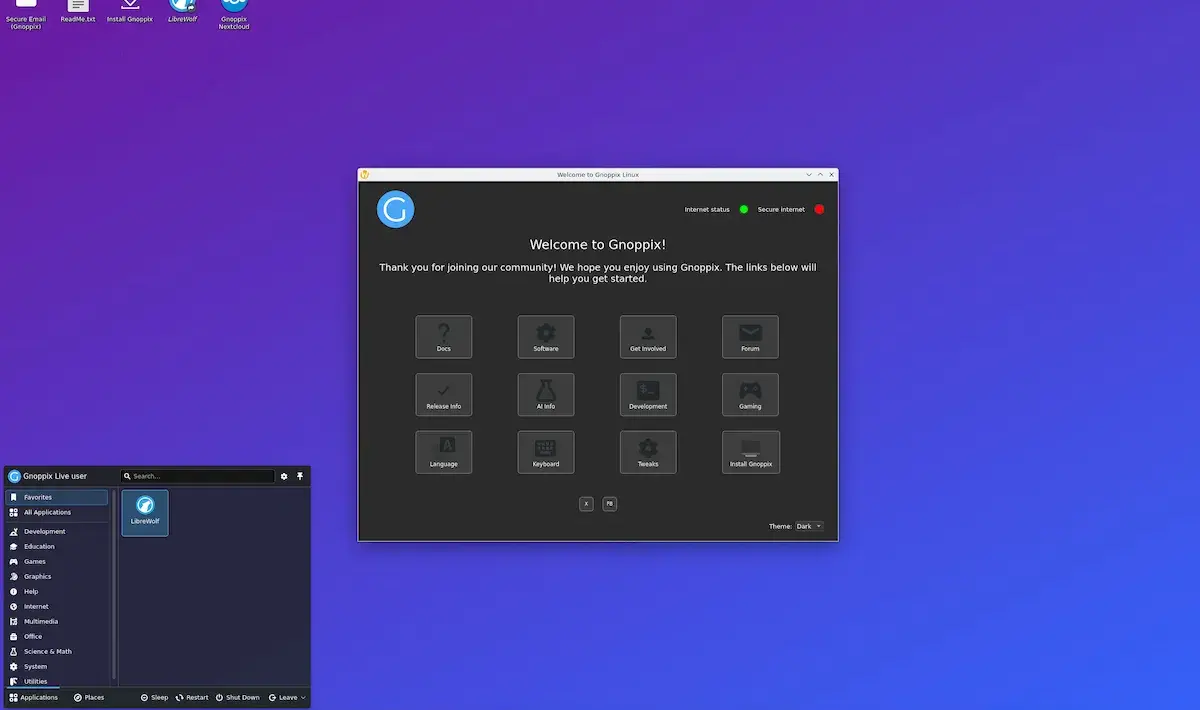Screen dimensions: 1200x710
Task: Open the LibreWolf desktop shortcut
Action: (182, 12)
